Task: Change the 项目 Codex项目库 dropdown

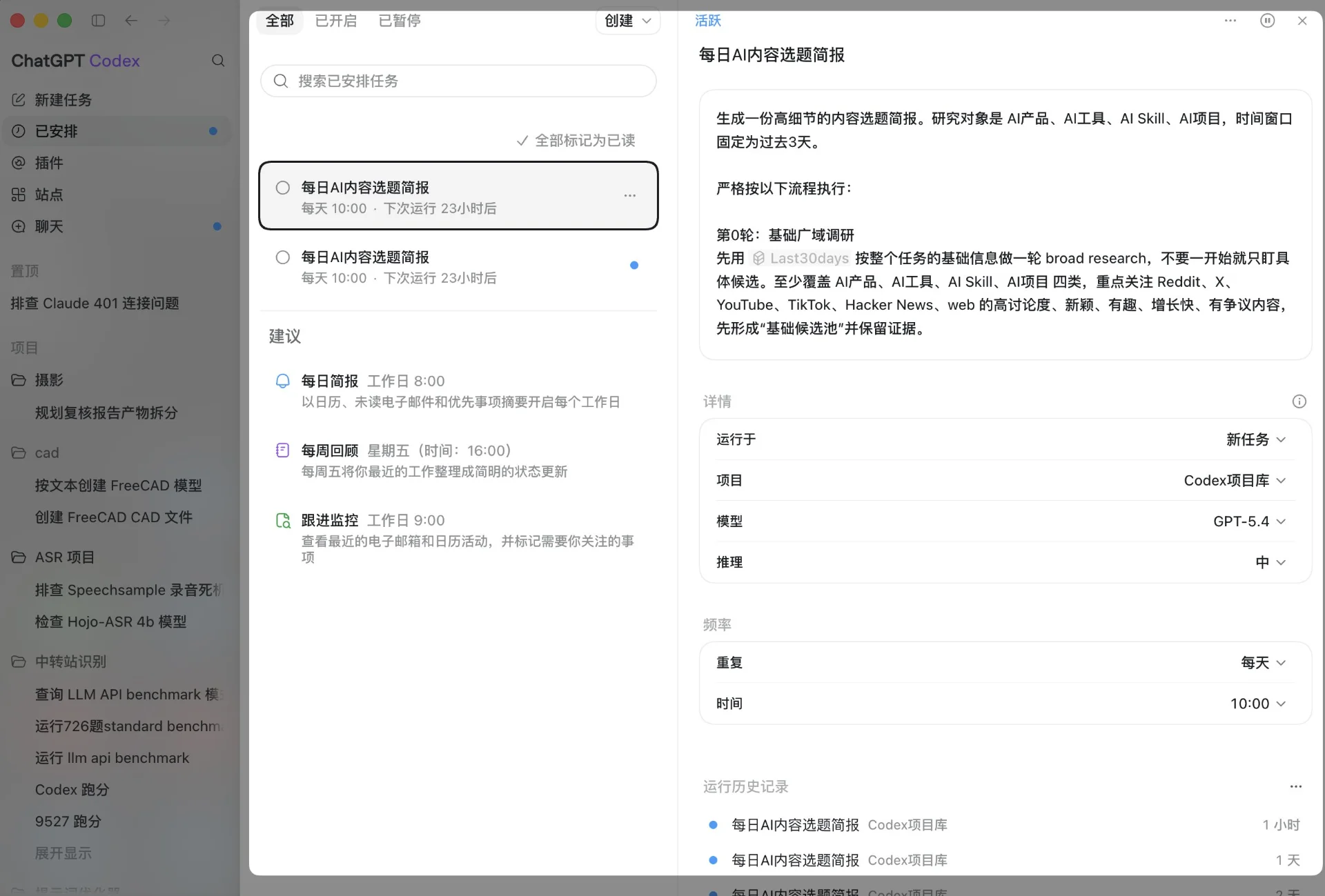Action: (x=1235, y=481)
